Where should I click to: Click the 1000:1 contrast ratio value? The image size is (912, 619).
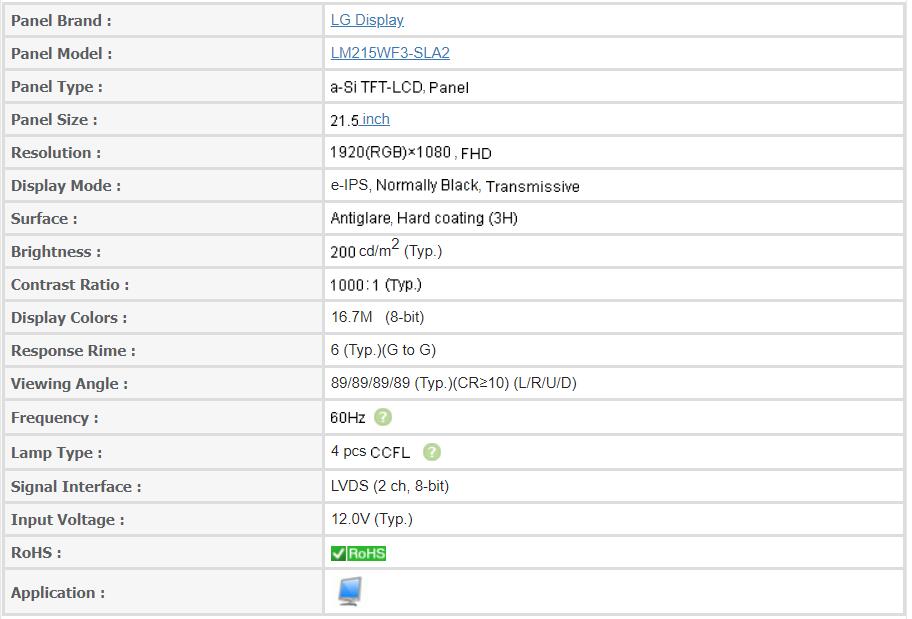click(375, 285)
